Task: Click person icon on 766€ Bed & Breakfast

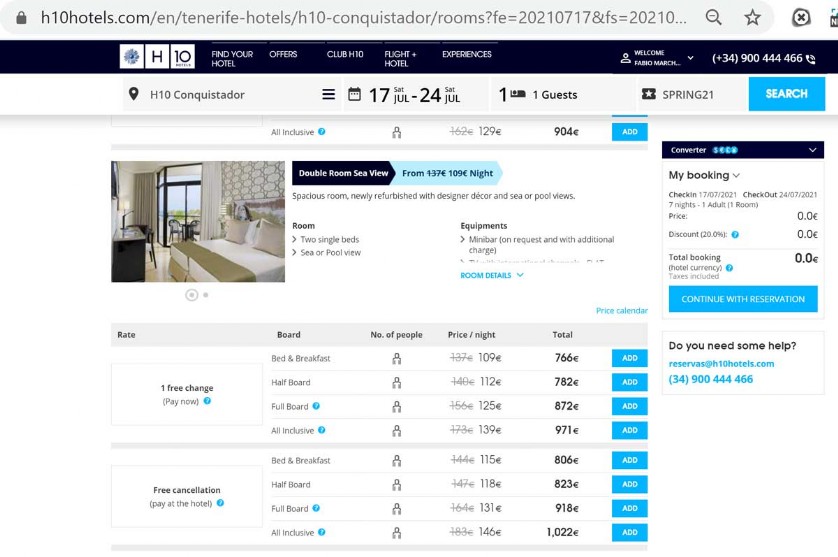Action: click(397, 359)
